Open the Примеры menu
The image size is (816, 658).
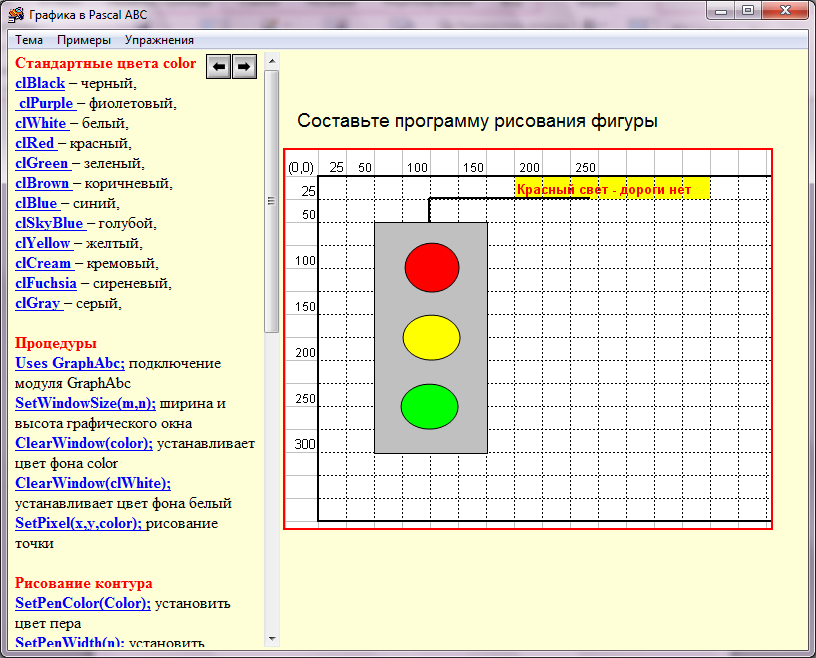click(84, 40)
